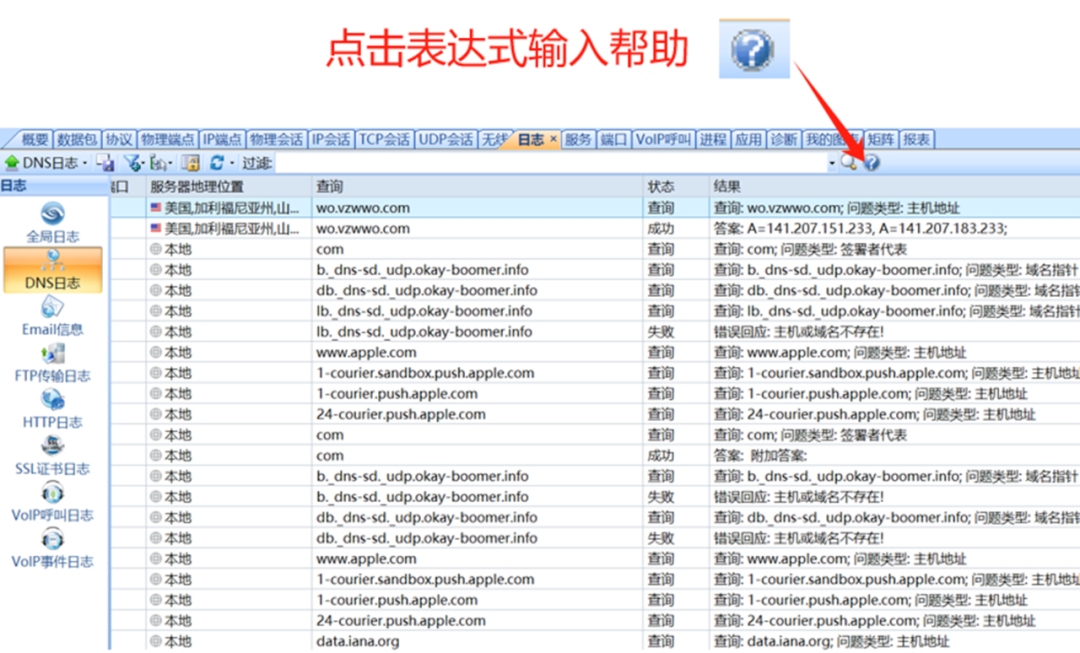Open Email信息 in the log sidebar
This screenshot has height=653, width=1080.
52,316
